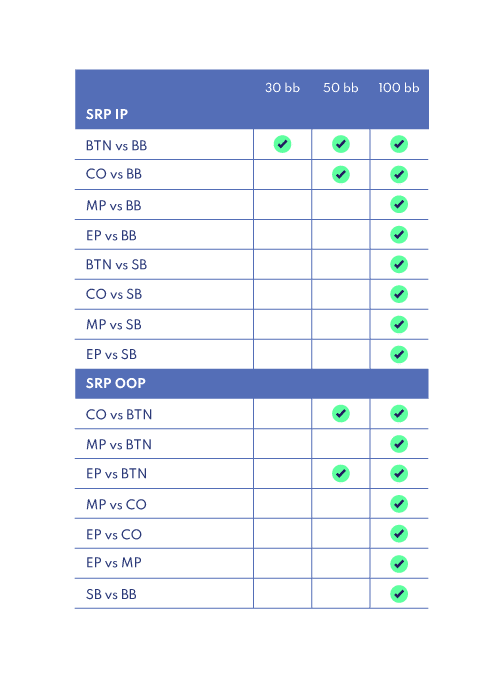Image resolution: width=504 pixels, height=678 pixels.
Task: Click empty 30 bb cell for MP vs BB
Action: [282, 205]
